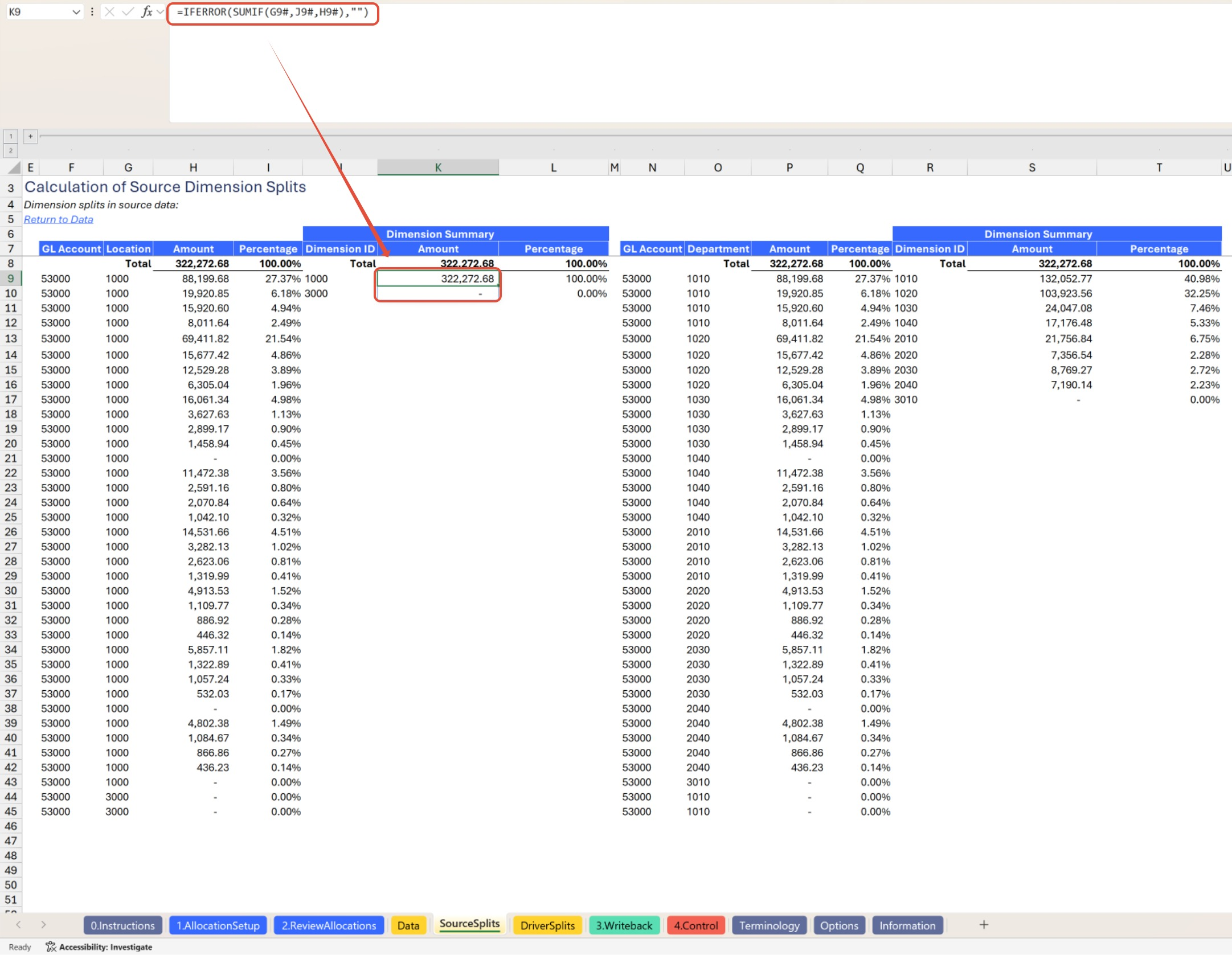Image resolution: width=1232 pixels, height=955 pixels.
Task: Expand grouped columns with plus button
Action: 30,136
